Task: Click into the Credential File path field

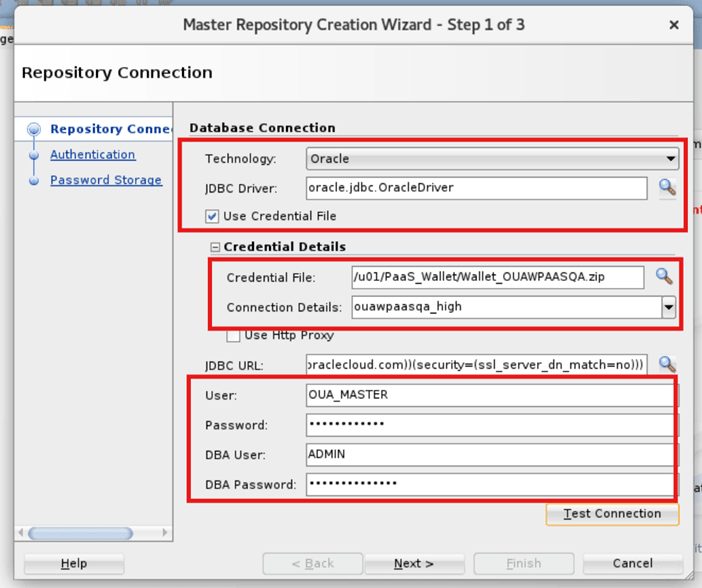Action: pyautogui.click(x=497, y=277)
